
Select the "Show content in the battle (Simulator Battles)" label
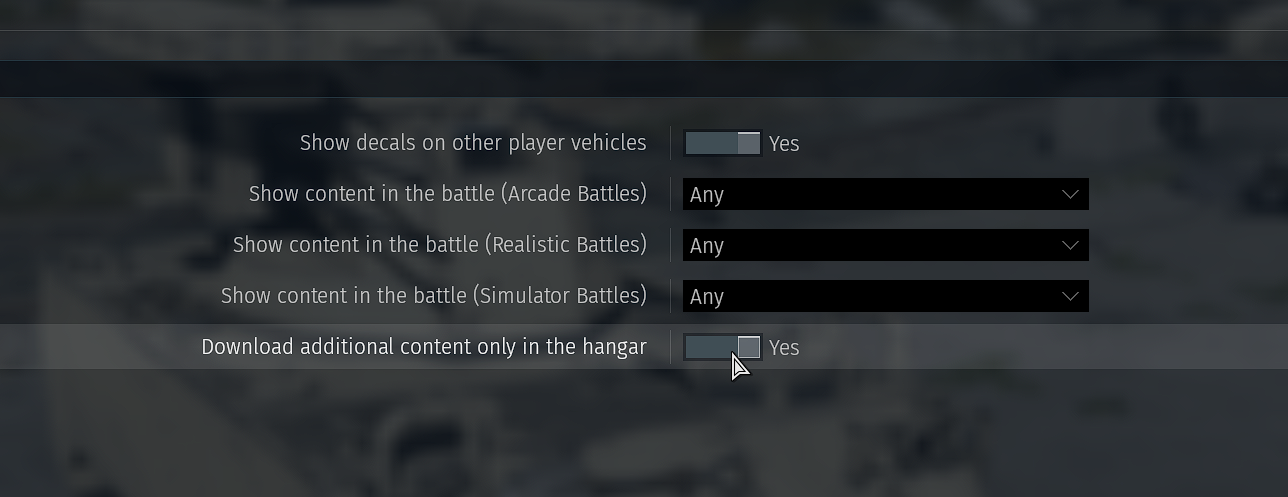[433, 296]
